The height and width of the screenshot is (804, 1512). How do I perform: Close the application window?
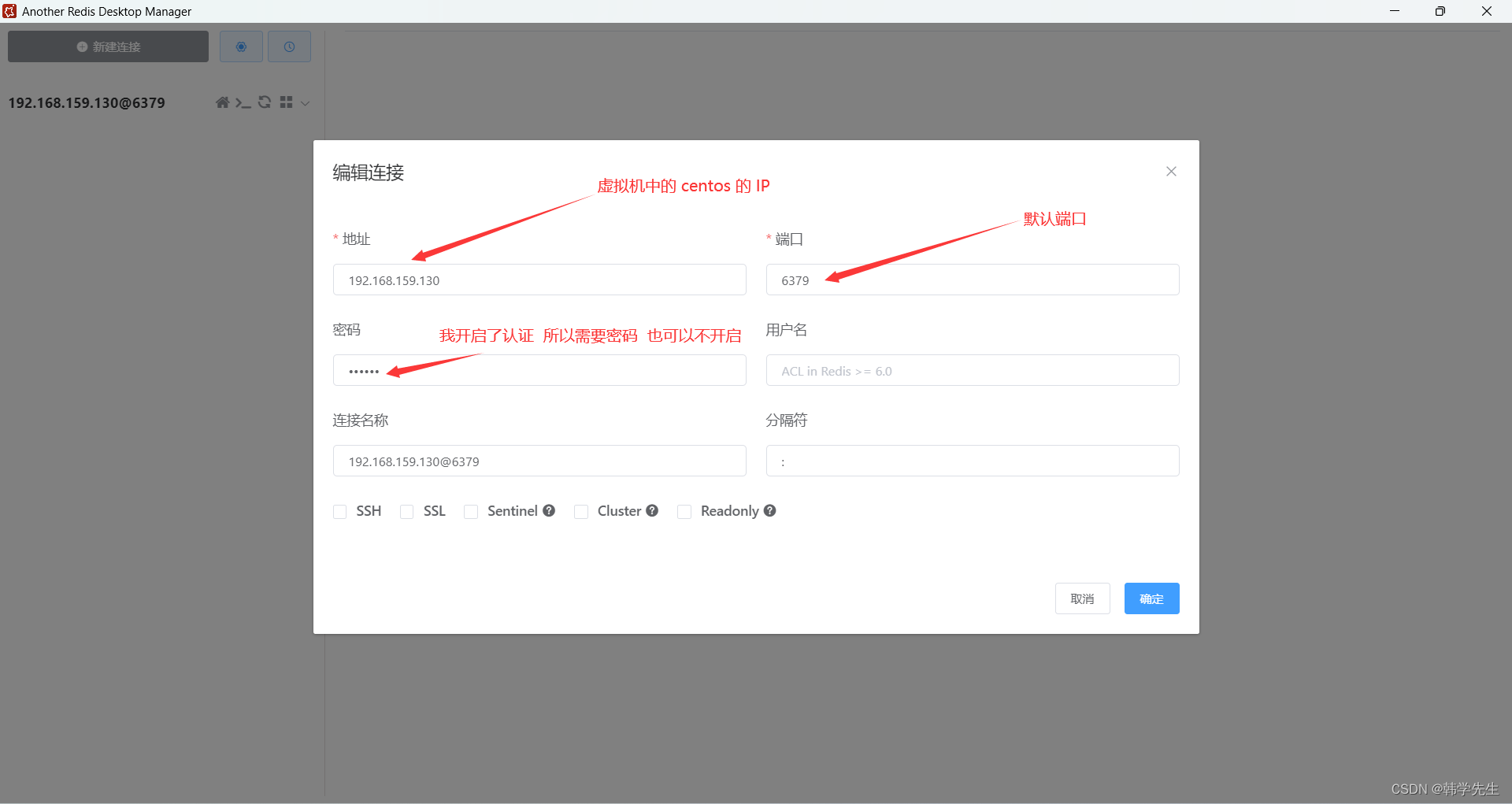pos(1487,11)
